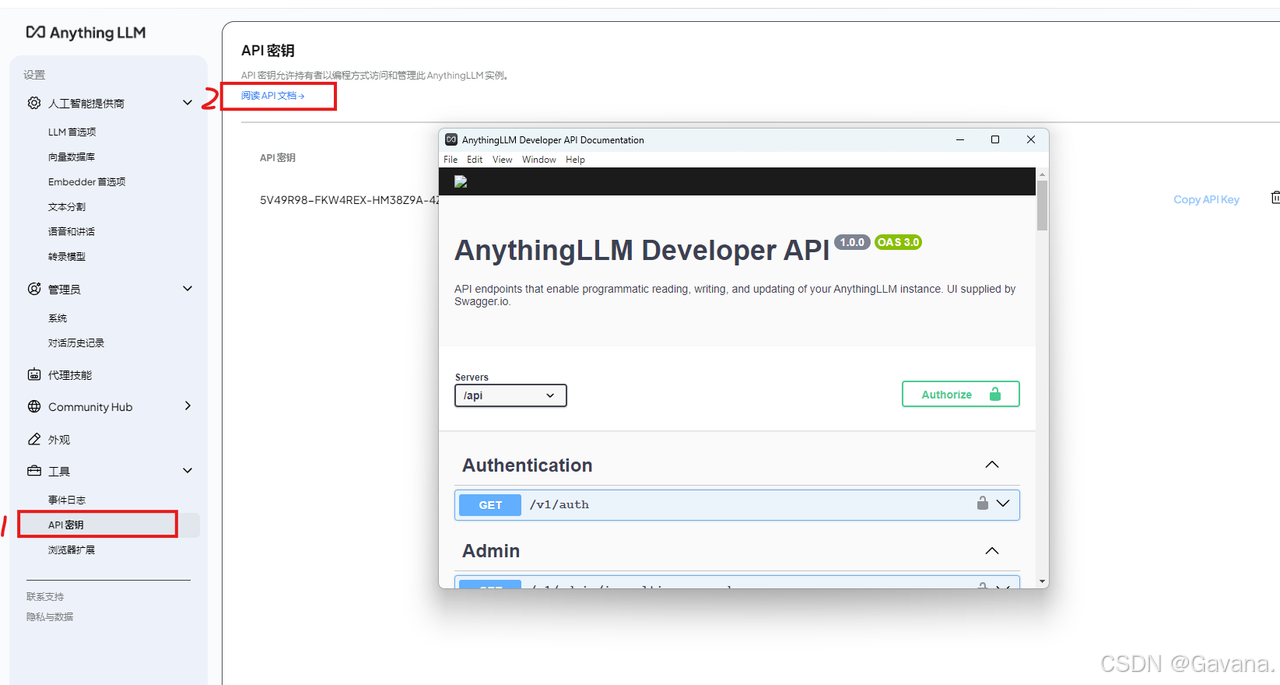Click the 代理技能 robot icon
The width and height of the screenshot is (1280, 685).
click(x=34, y=375)
